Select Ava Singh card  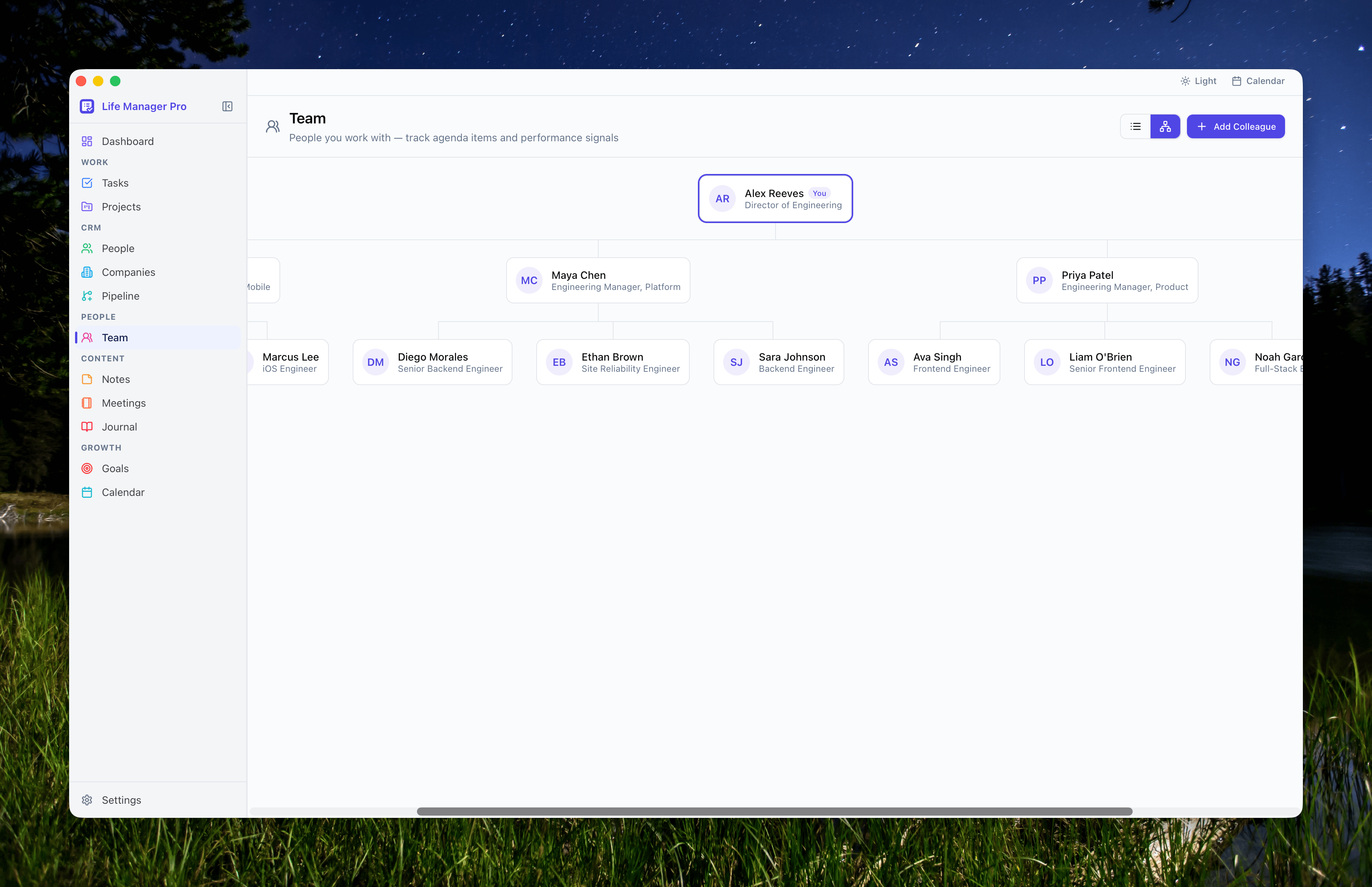934,362
